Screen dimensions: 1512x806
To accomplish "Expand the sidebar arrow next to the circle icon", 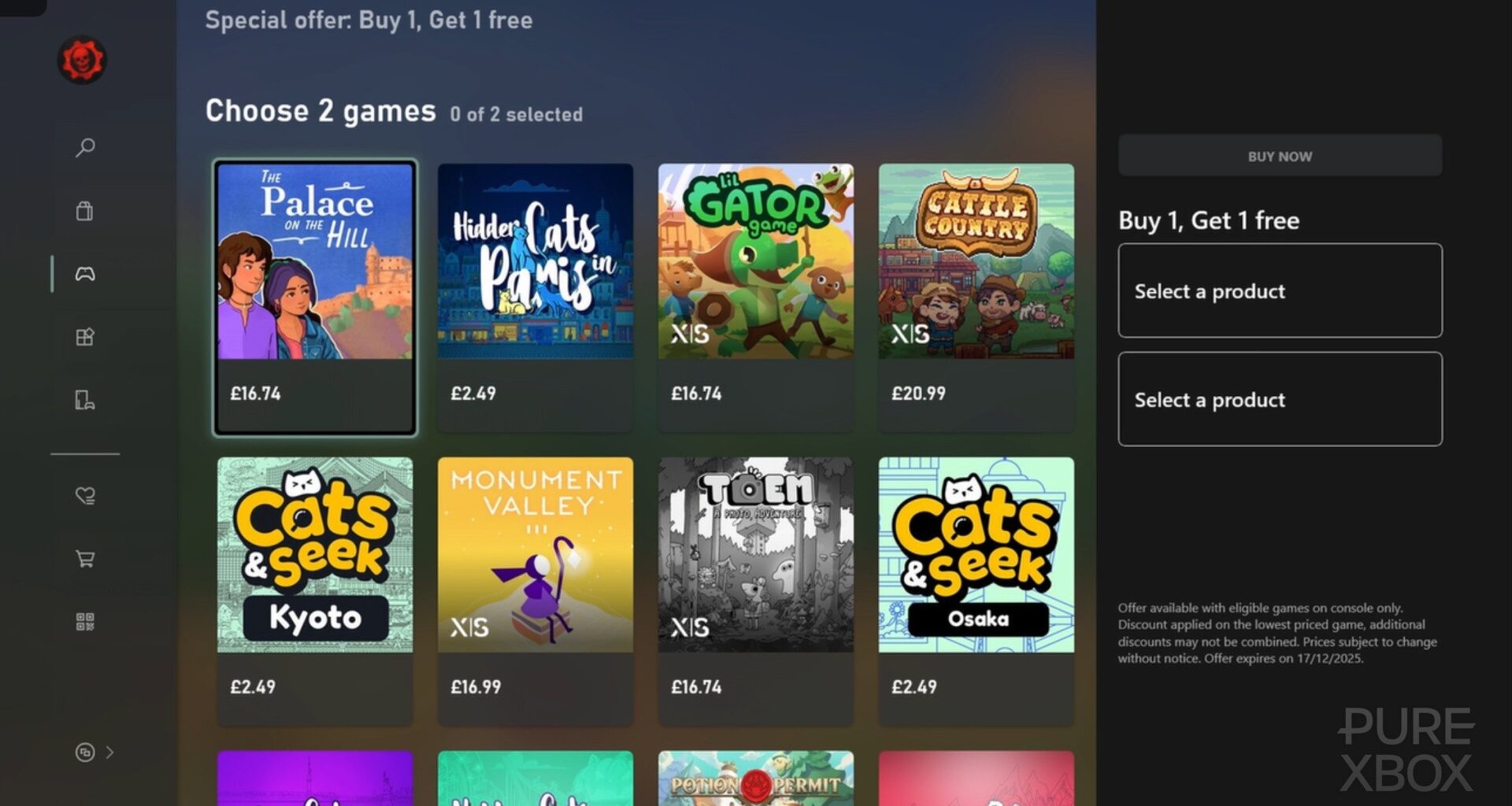I will pyautogui.click(x=109, y=752).
